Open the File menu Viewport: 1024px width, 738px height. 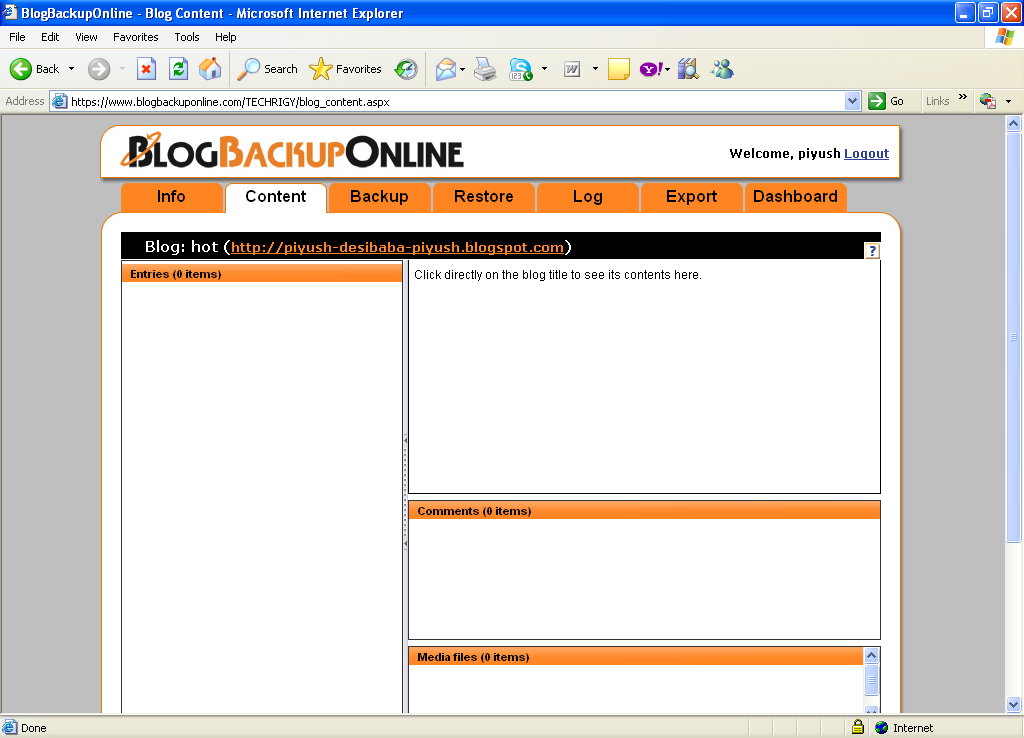pos(17,37)
